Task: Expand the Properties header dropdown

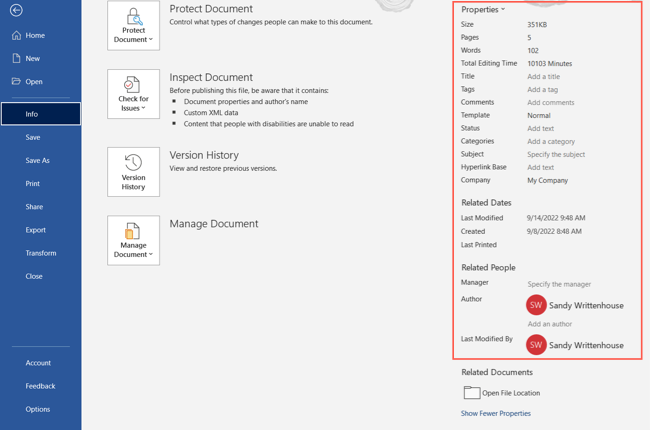Action: point(483,10)
